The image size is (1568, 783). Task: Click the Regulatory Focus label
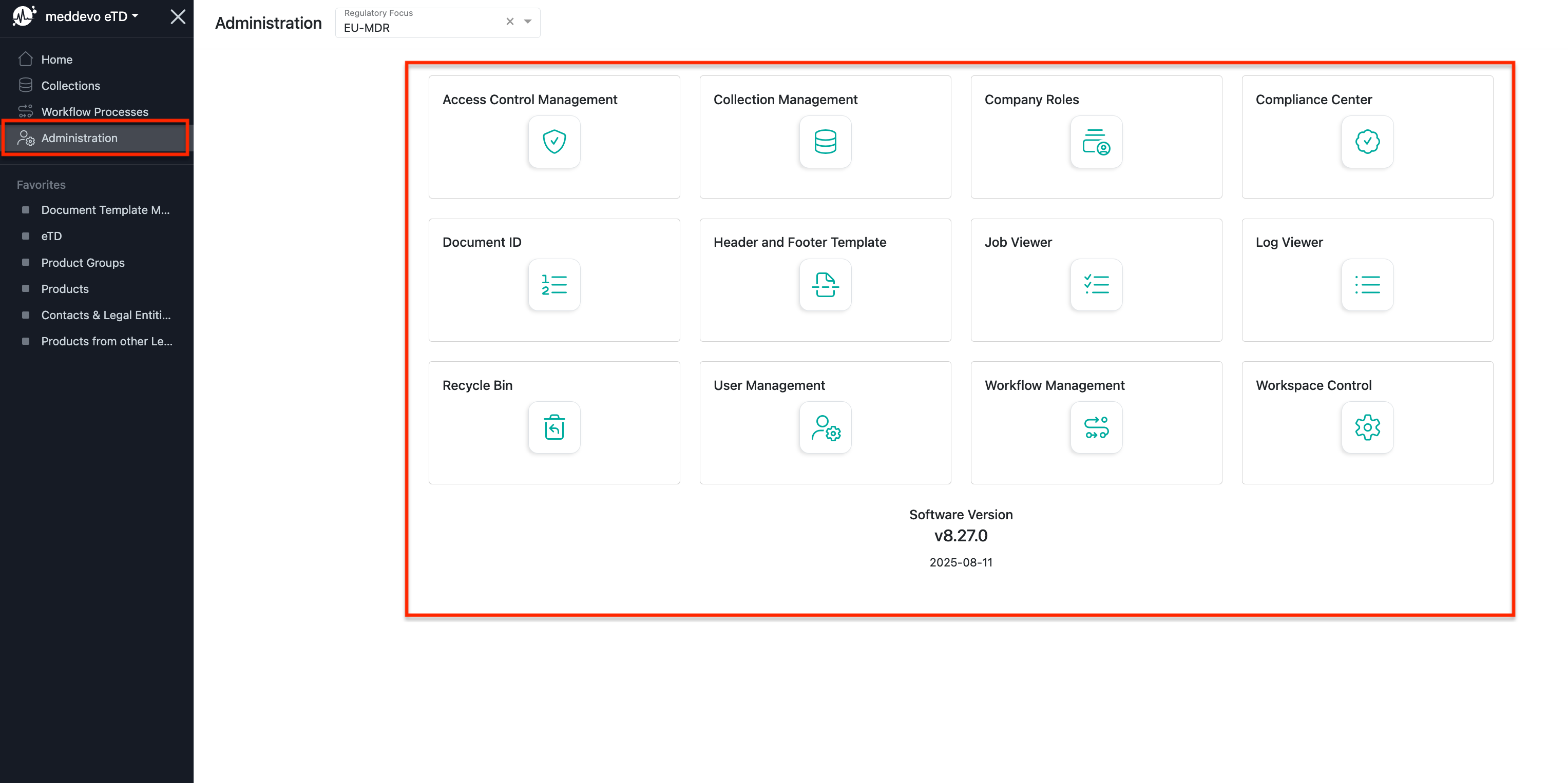[x=378, y=13]
